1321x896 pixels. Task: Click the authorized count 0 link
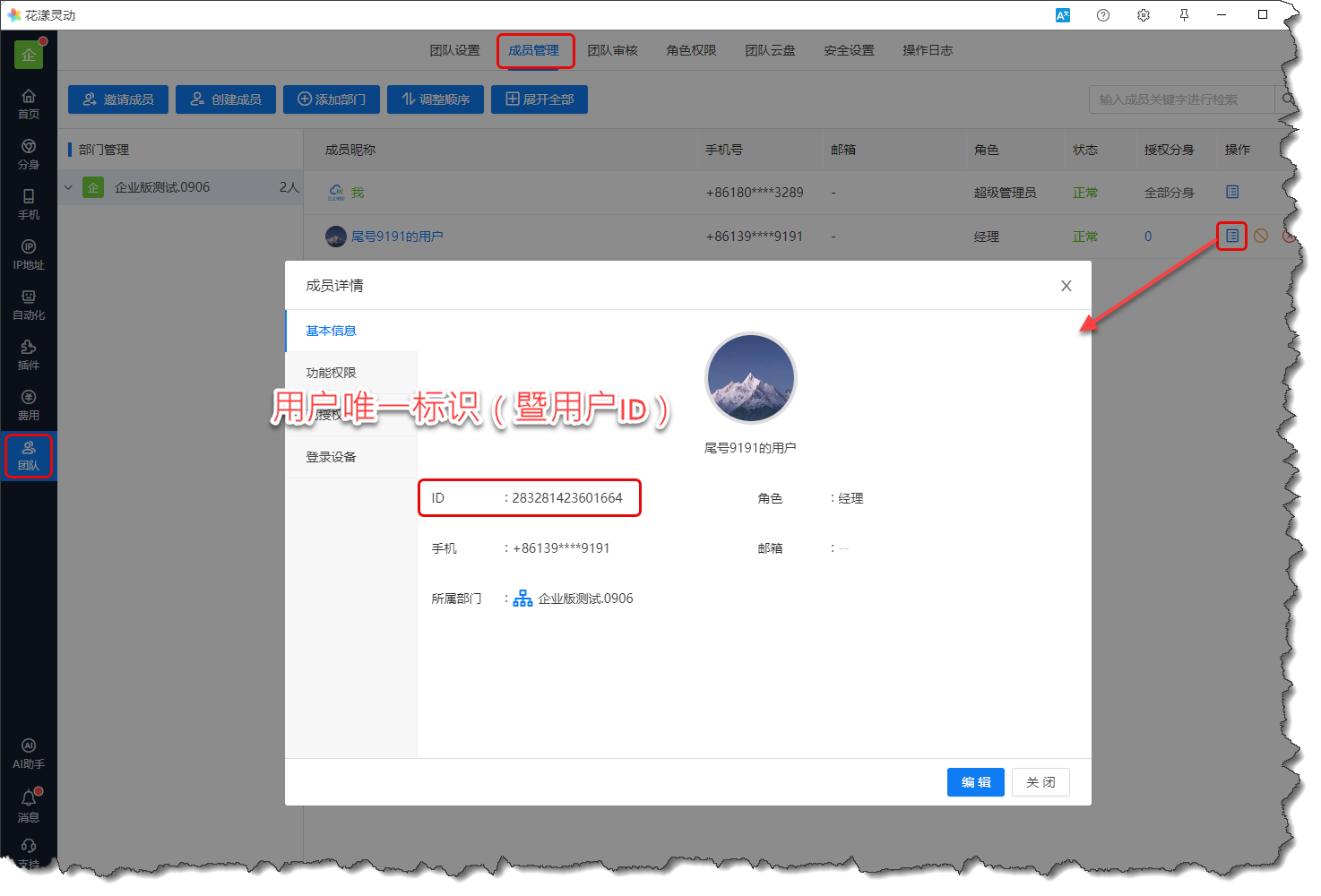pos(1148,237)
